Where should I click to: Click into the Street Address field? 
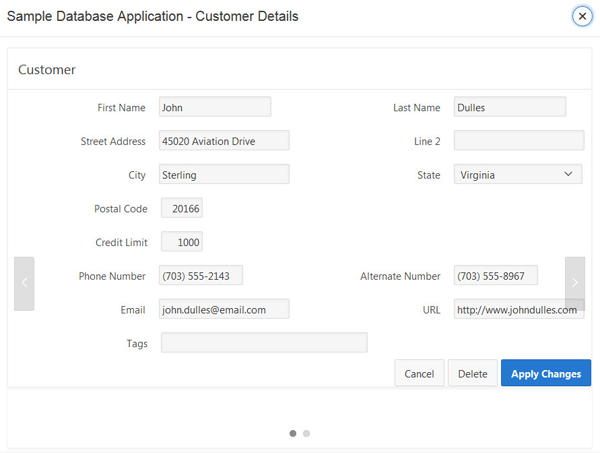[224, 141]
